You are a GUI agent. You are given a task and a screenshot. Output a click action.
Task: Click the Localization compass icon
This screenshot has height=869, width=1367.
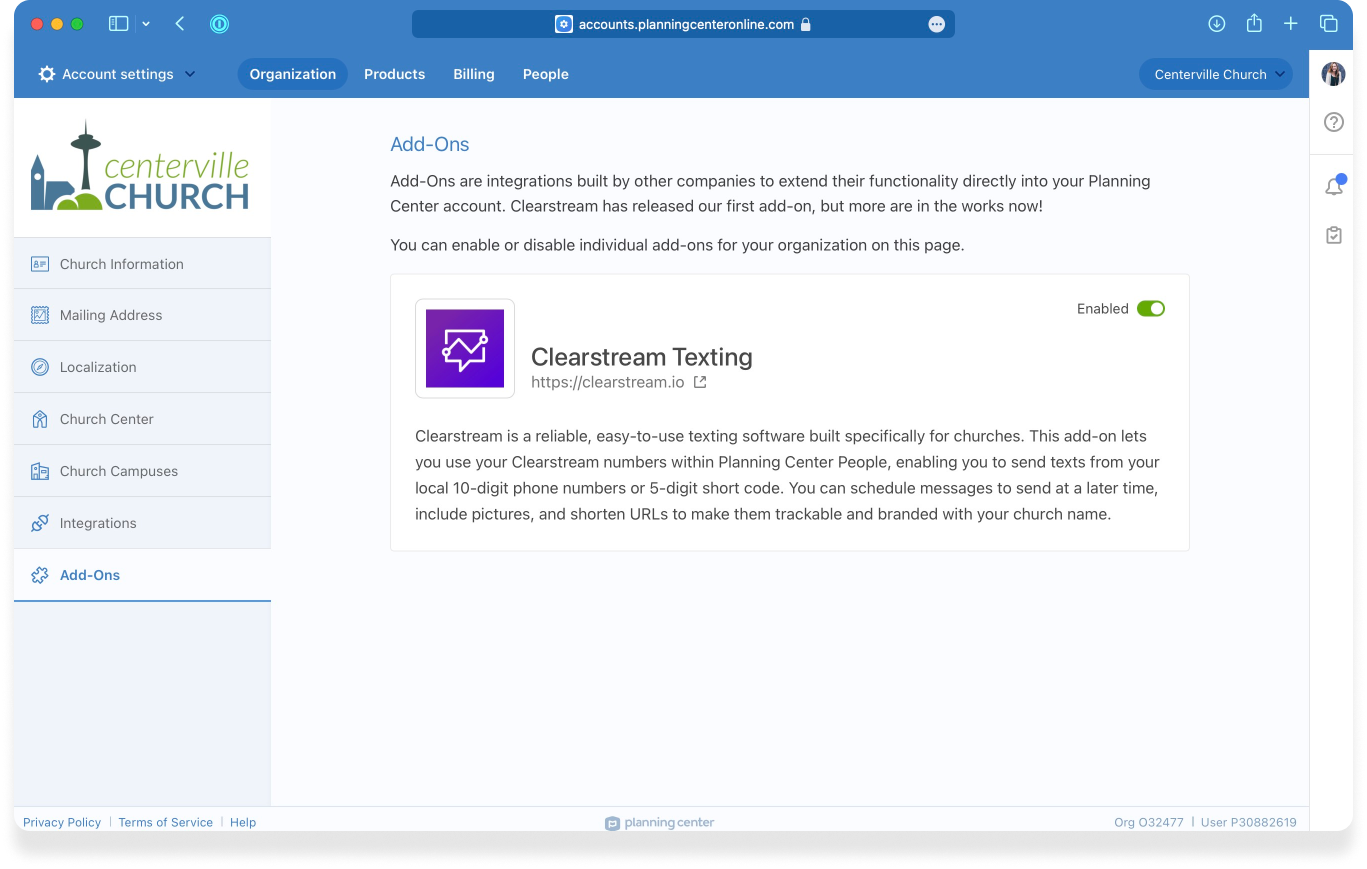pos(40,367)
